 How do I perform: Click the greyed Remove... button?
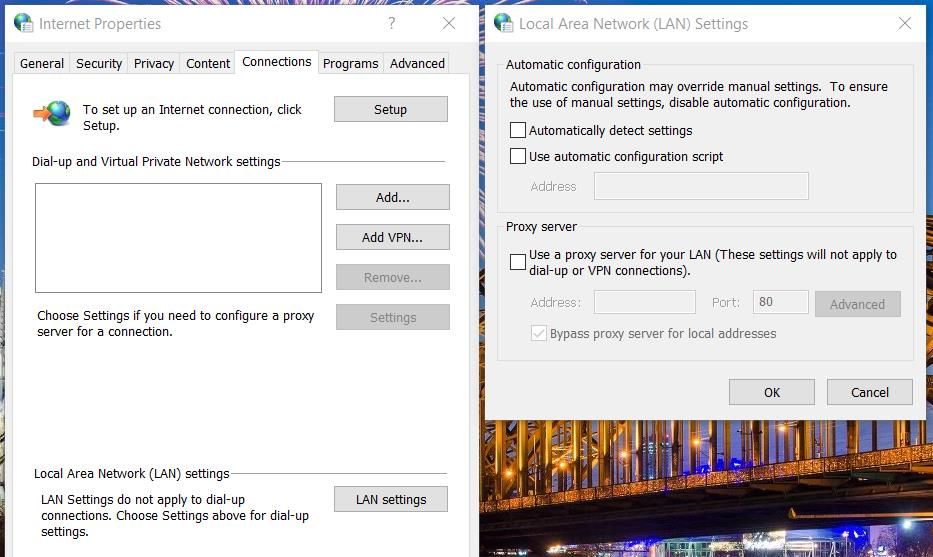(x=393, y=277)
